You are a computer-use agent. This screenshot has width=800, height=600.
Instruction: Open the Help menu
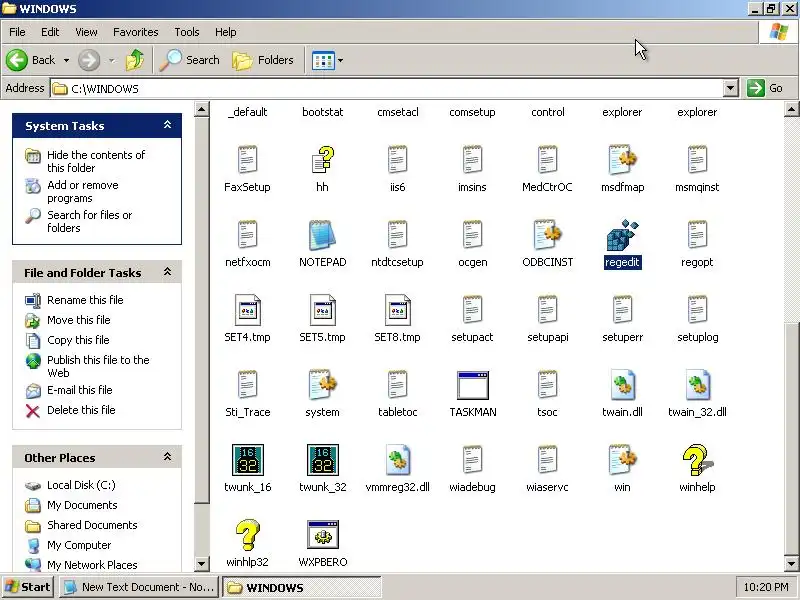pyautogui.click(x=226, y=32)
